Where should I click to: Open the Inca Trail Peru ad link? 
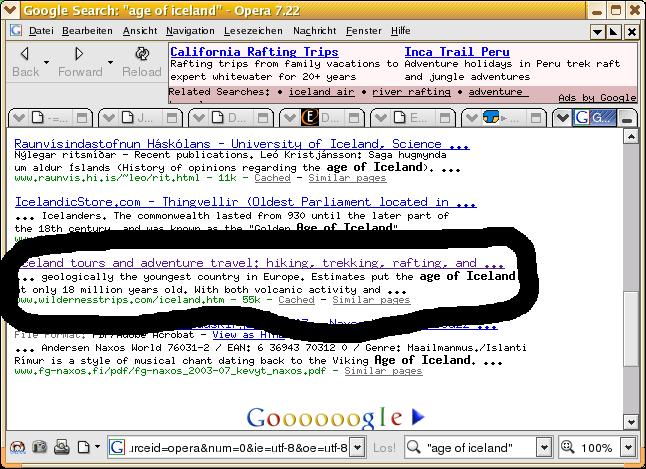pos(457,52)
